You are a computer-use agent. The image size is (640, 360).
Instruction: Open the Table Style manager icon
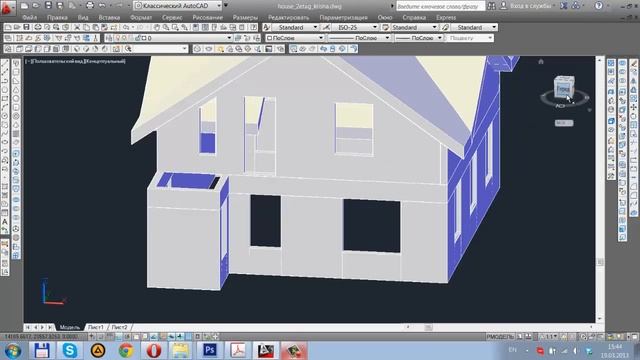pos(385,27)
